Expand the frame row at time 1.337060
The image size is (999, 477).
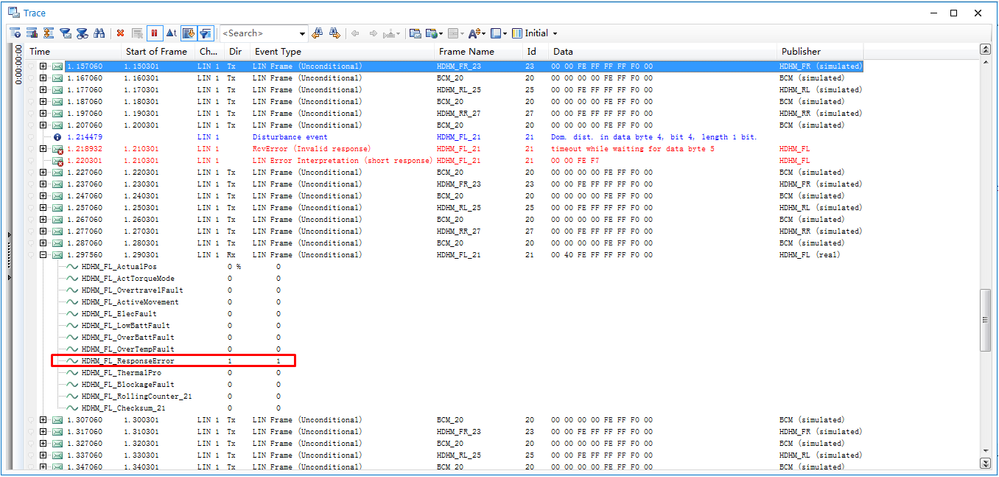click(43, 455)
